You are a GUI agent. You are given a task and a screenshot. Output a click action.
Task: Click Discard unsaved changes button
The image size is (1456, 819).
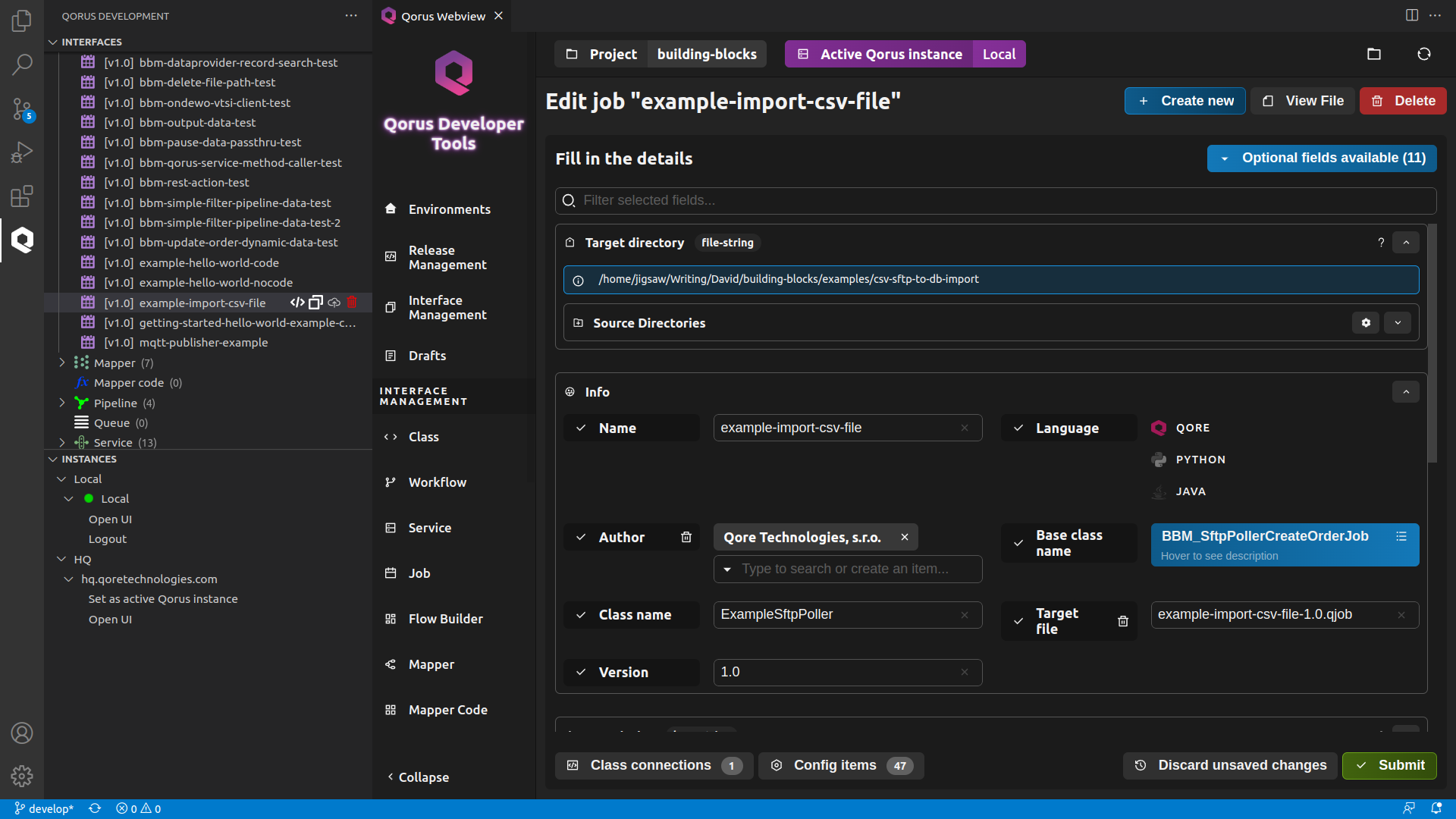pos(1230,766)
